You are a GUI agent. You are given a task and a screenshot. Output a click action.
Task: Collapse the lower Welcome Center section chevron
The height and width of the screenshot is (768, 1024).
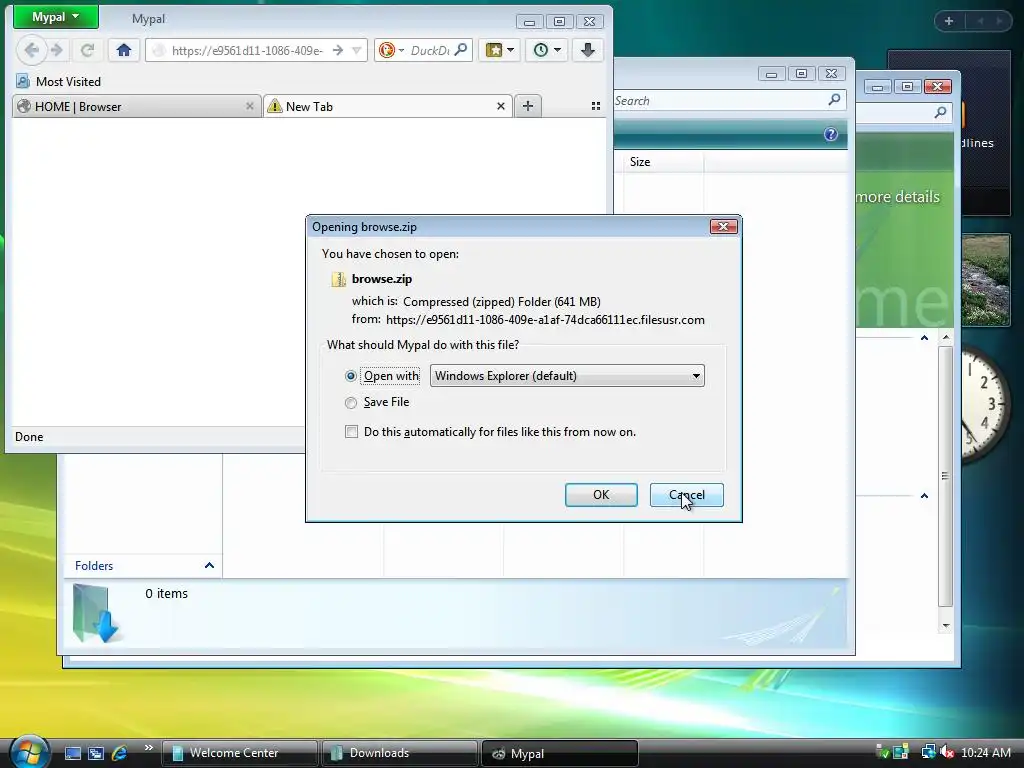point(924,496)
